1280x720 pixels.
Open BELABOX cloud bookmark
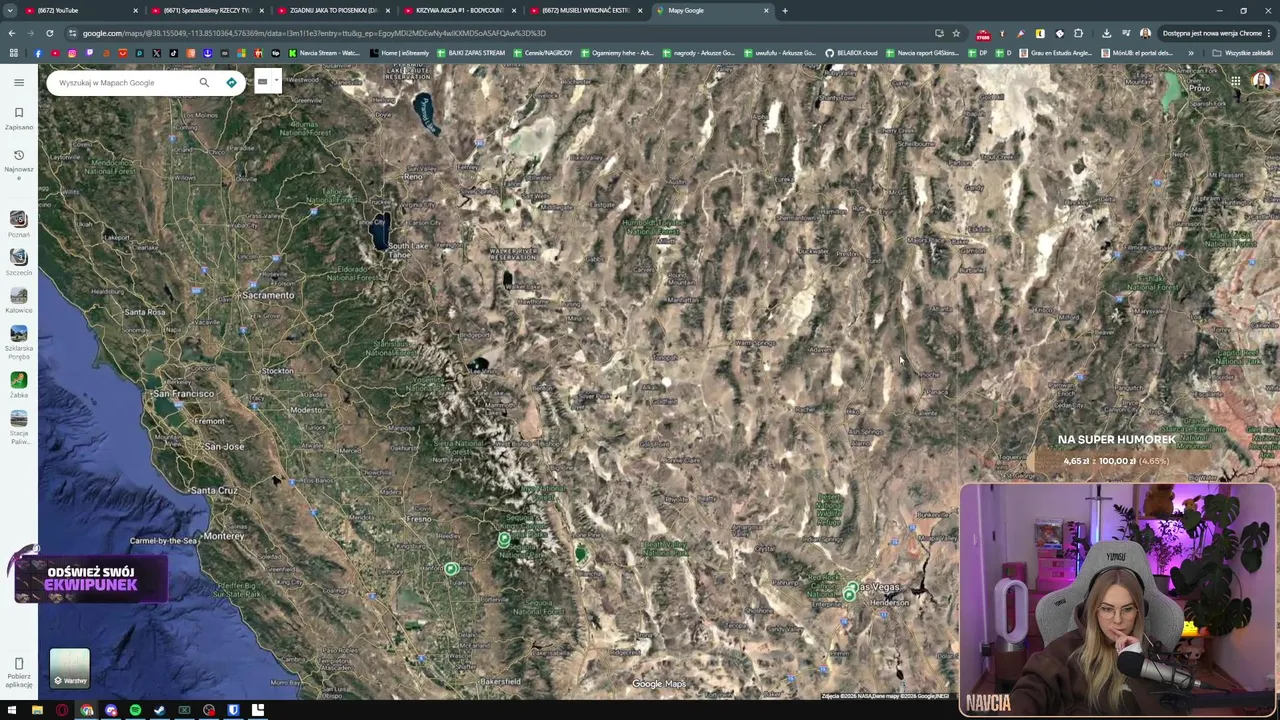point(852,53)
